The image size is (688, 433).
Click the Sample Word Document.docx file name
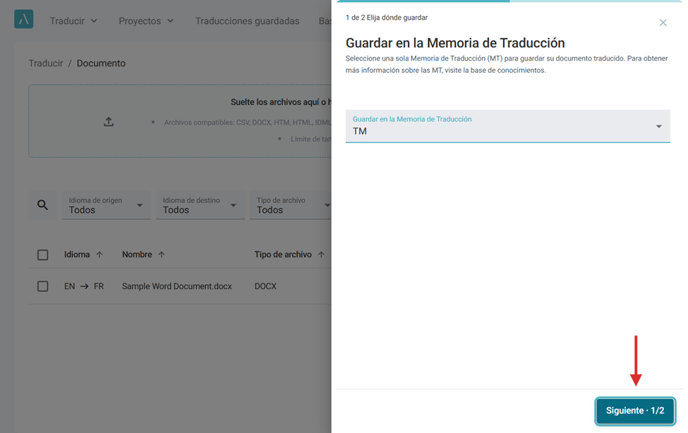177,286
